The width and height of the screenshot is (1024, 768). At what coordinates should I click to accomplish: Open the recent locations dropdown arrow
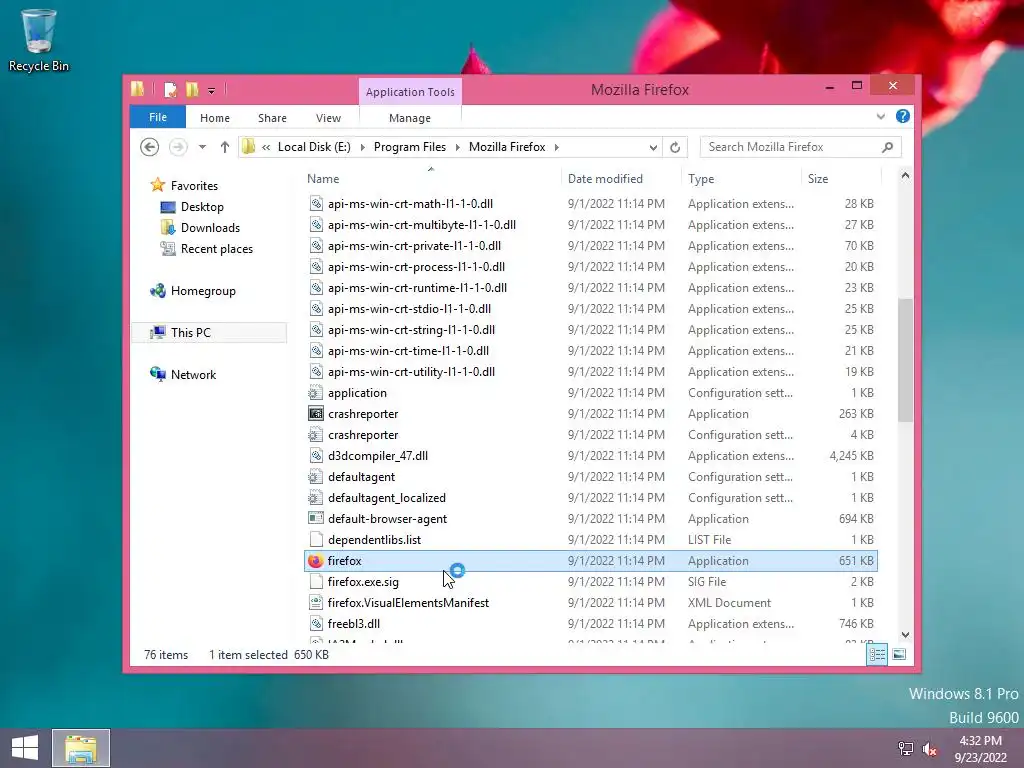[x=202, y=147]
